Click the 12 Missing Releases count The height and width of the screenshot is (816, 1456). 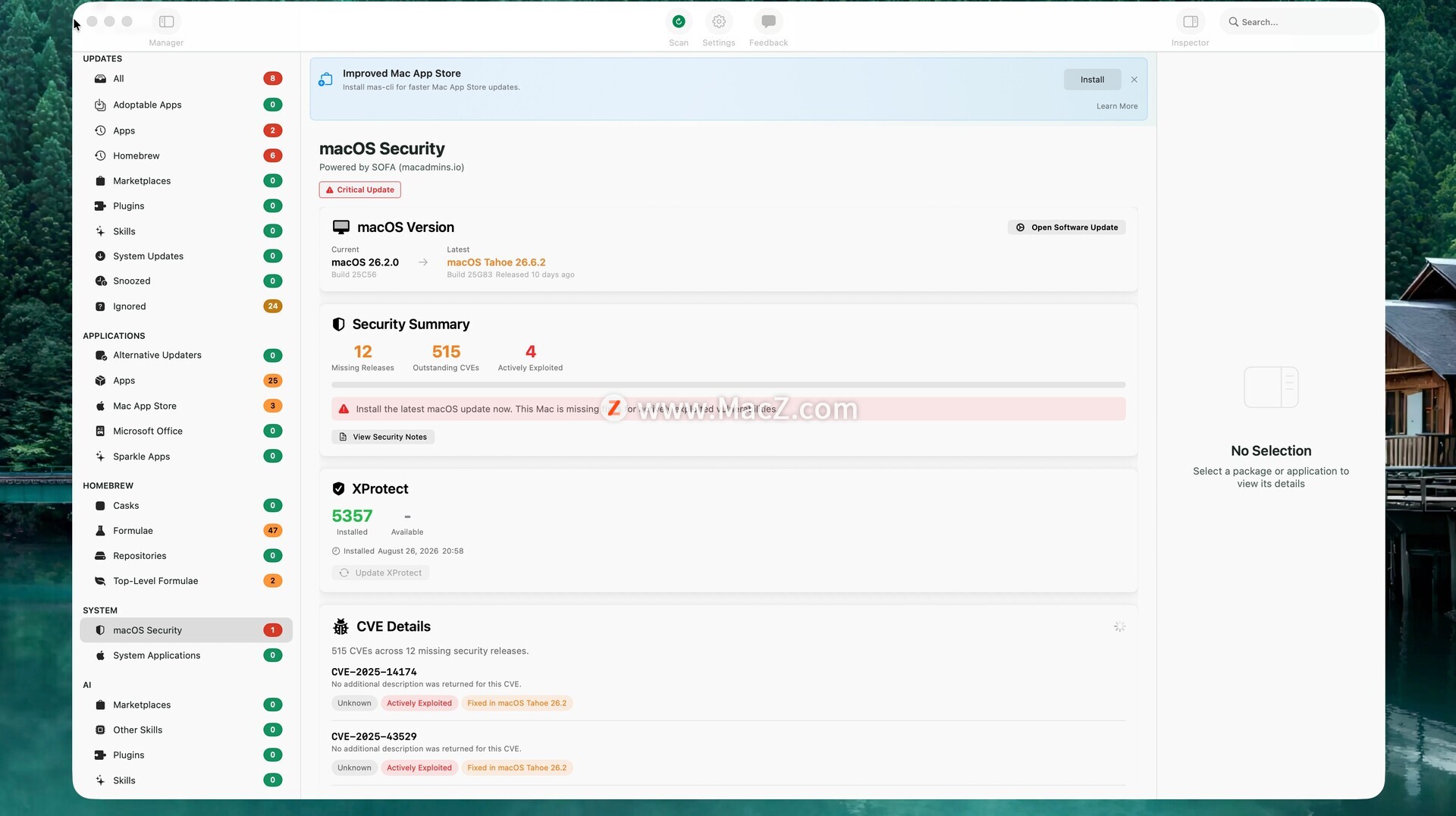[x=362, y=352]
